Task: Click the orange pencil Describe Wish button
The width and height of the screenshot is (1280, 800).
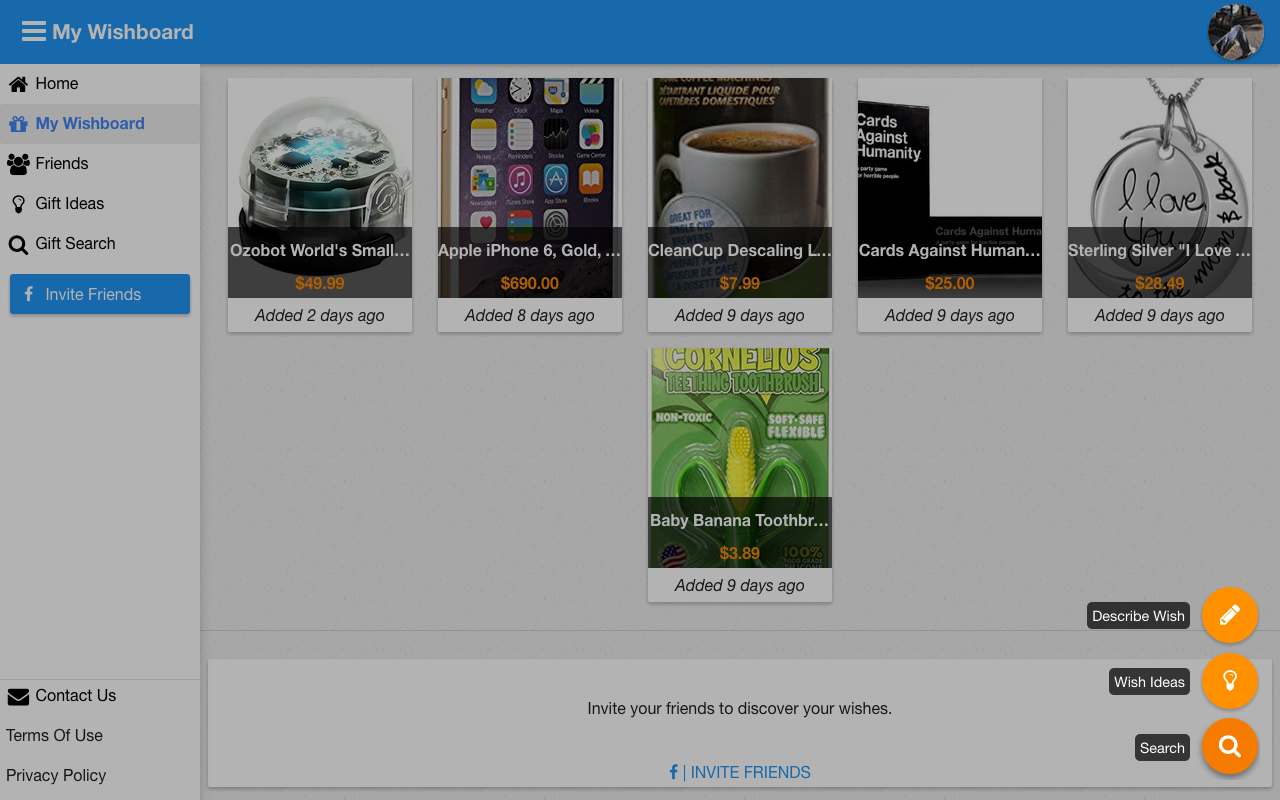Action: coord(1230,615)
